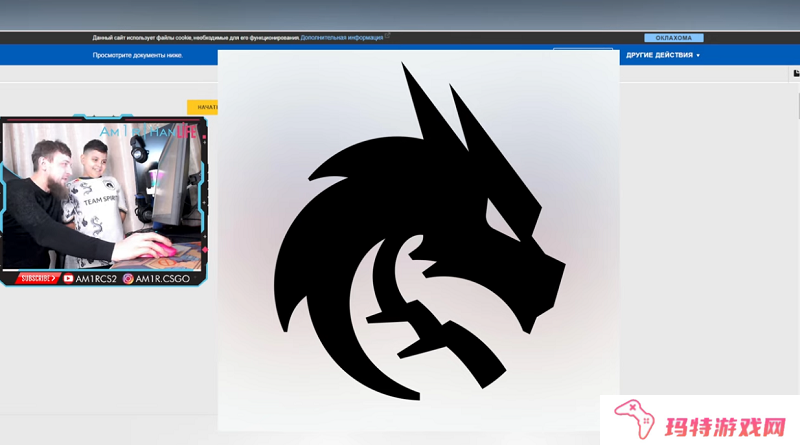
Task: Click the Просмотрите документы ниже text
Action: click(x=138, y=55)
